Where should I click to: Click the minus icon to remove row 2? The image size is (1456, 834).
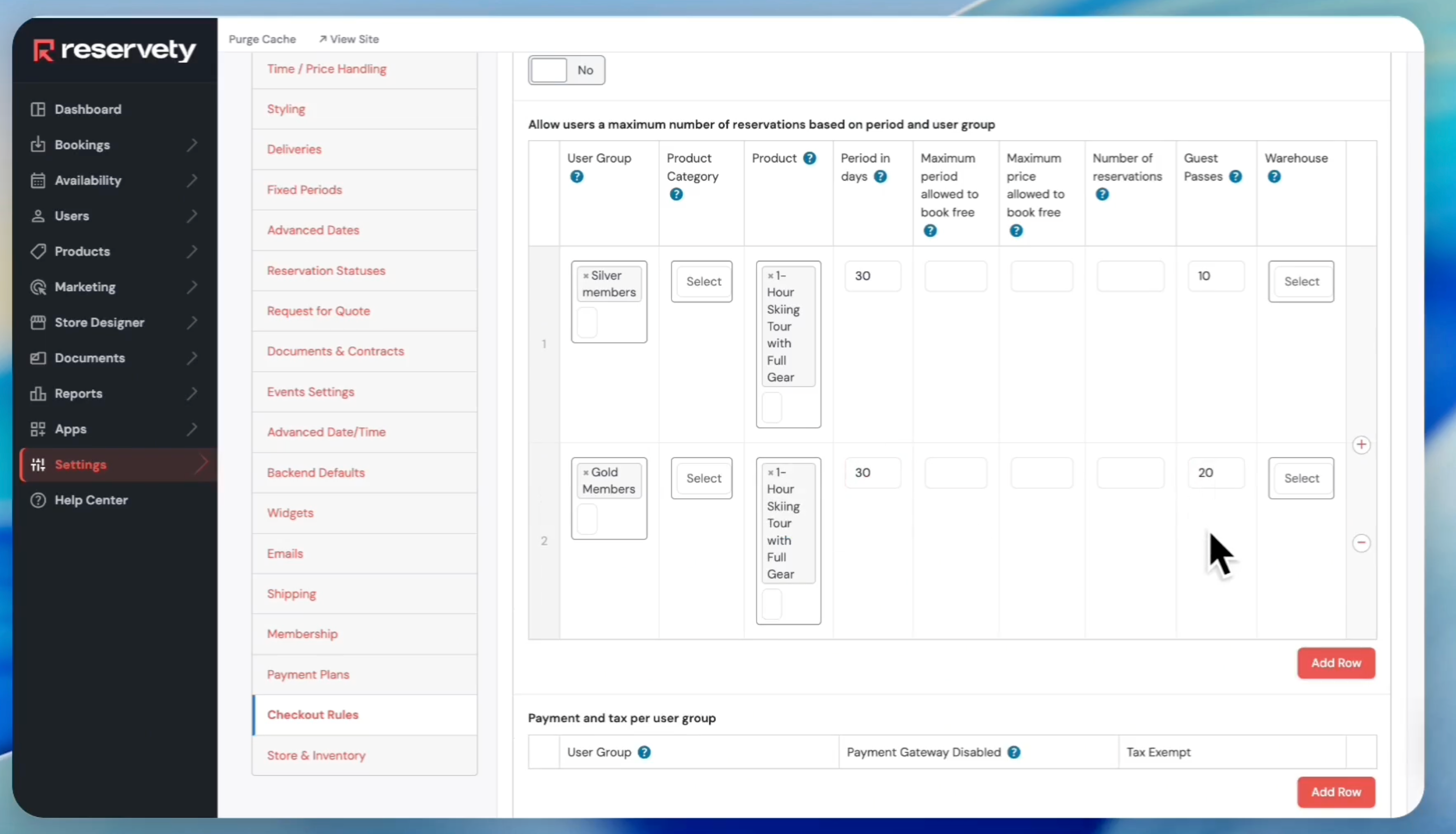click(x=1361, y=543)
